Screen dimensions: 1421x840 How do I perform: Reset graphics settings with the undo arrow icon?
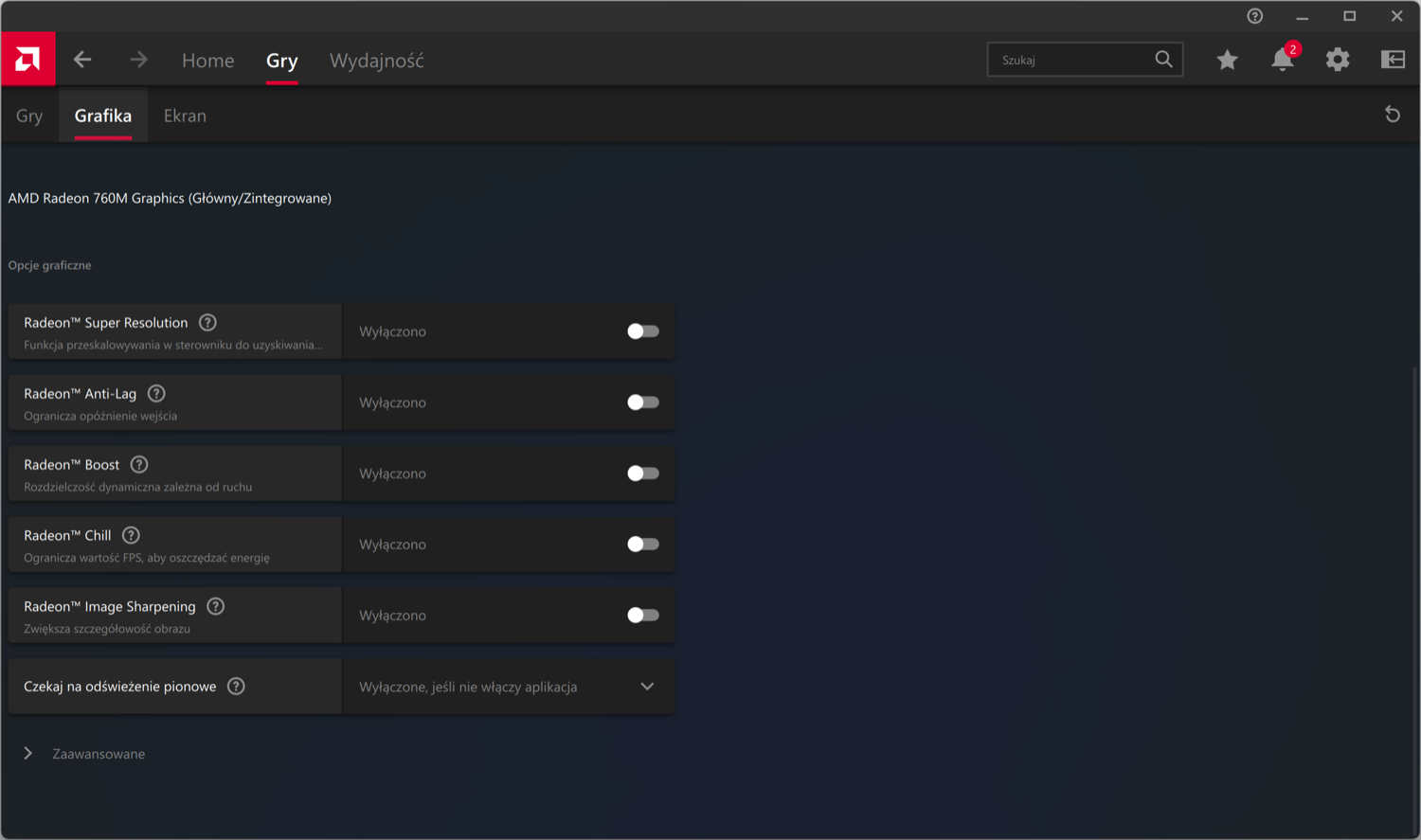click(x=1393, y=115)
